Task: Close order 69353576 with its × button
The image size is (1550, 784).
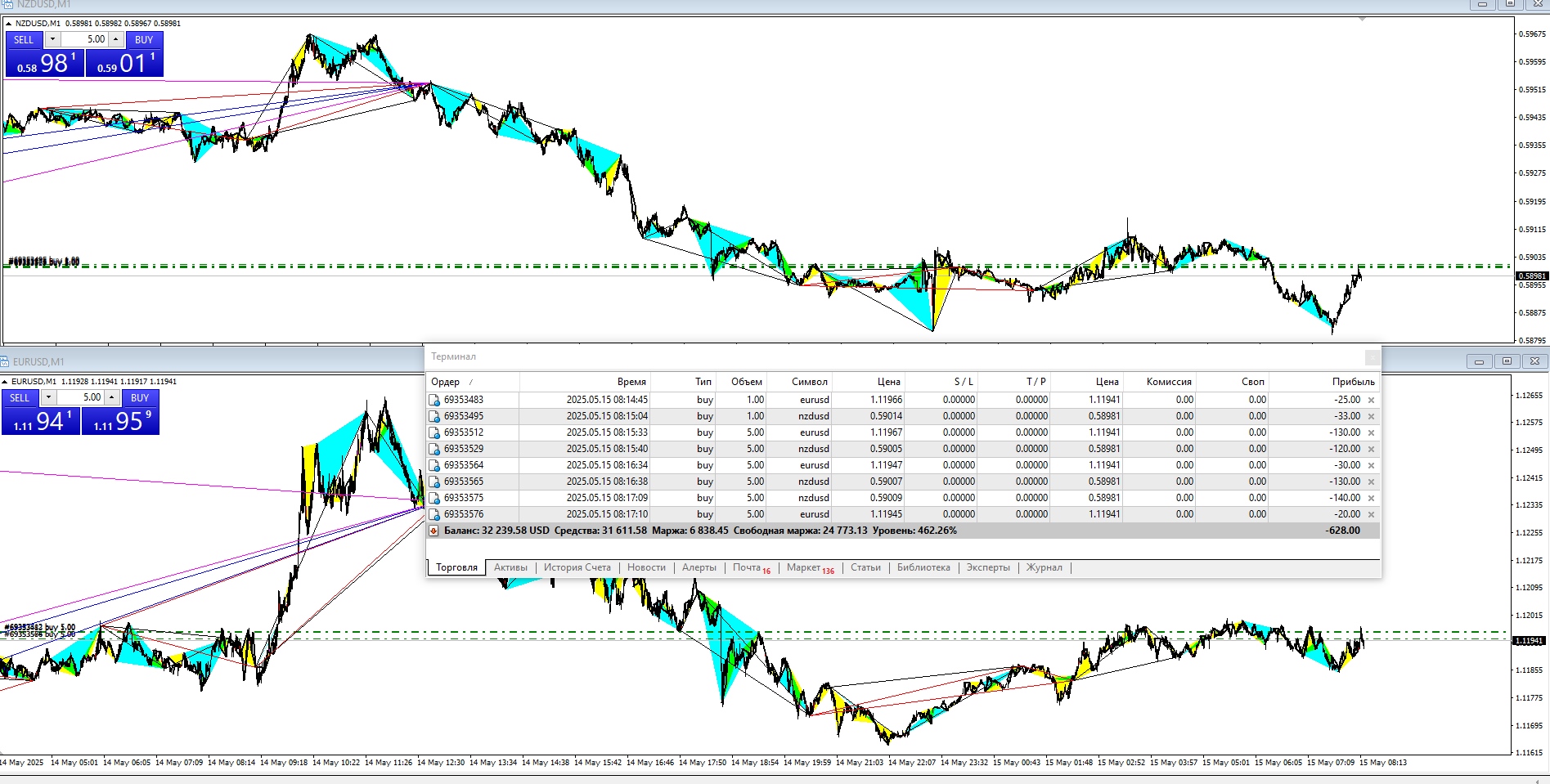Action: (x=1371, y=515)
